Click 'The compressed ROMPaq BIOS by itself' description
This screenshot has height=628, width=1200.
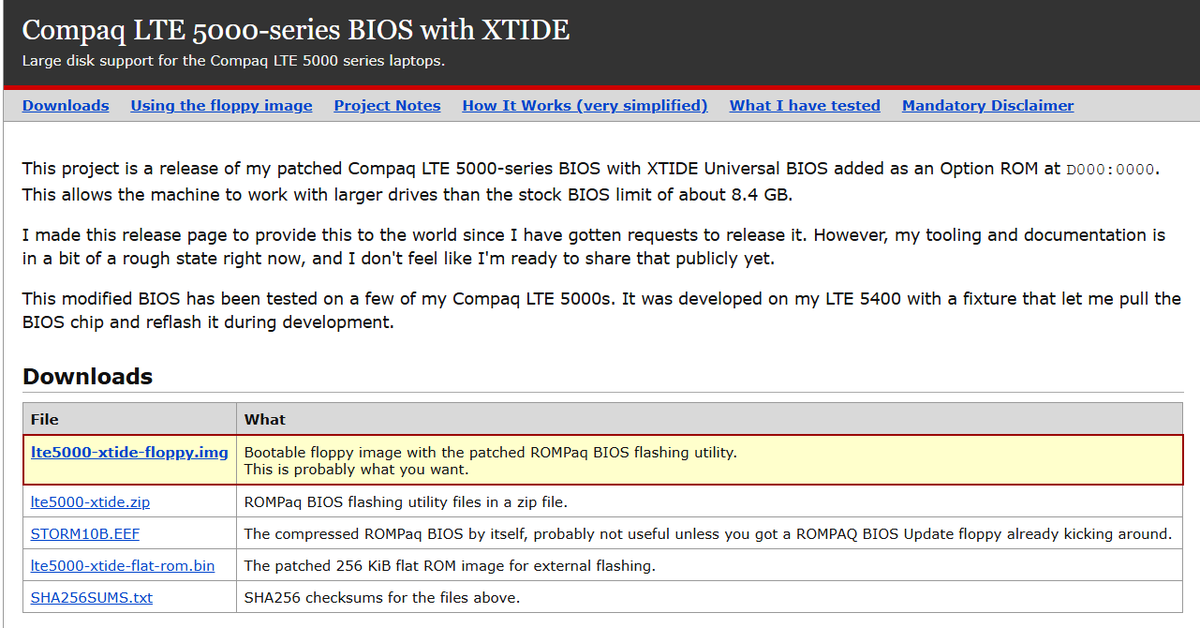708,534
